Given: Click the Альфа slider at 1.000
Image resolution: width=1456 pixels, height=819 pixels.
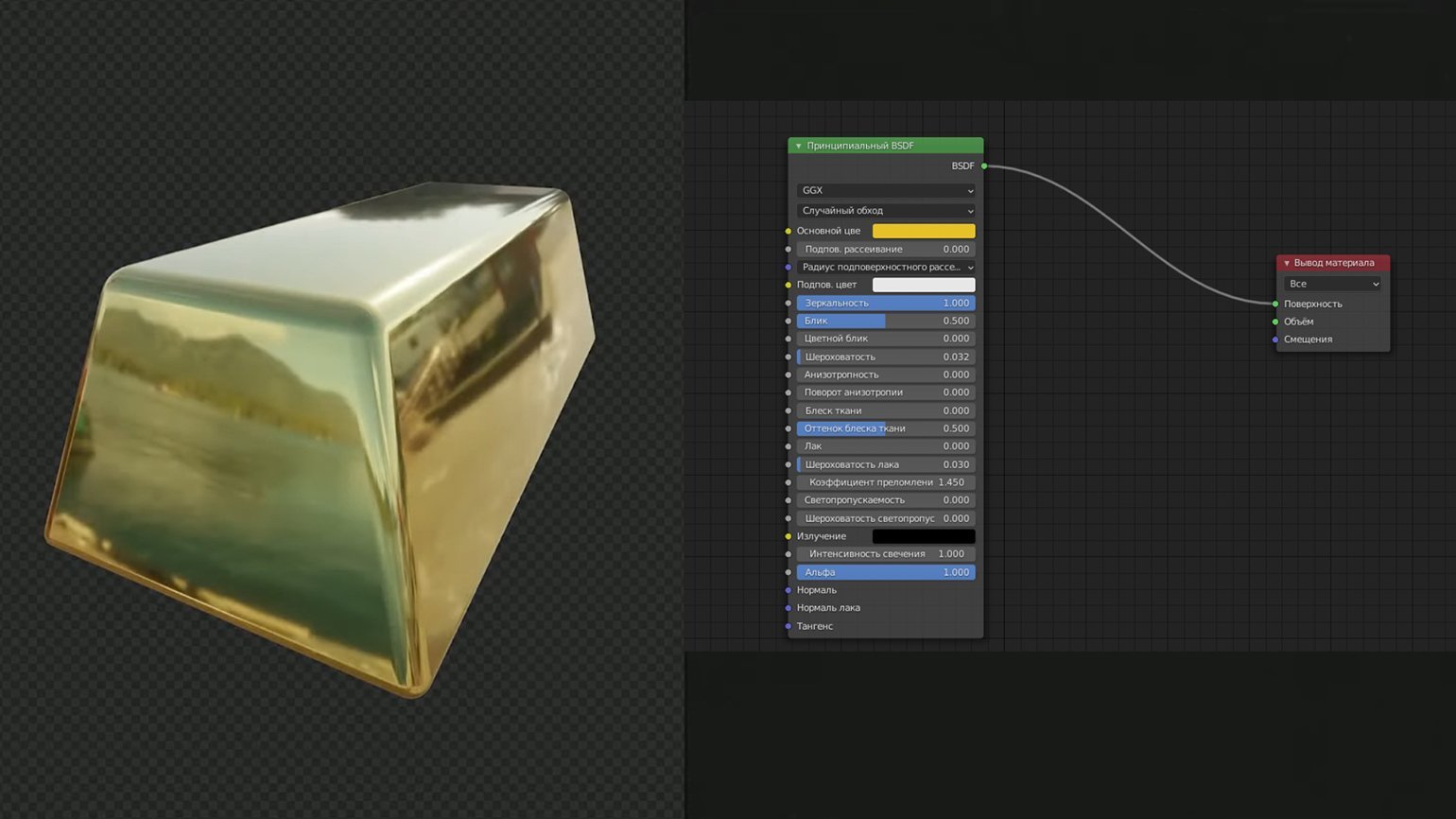Looking at the screenshot, I should click(886, 572).
